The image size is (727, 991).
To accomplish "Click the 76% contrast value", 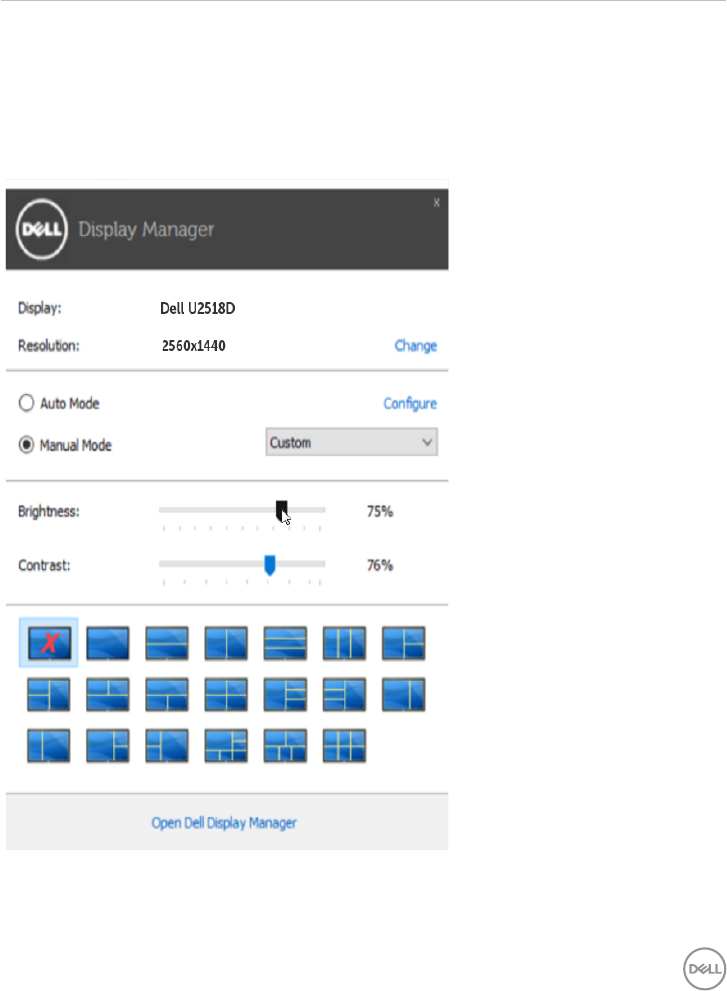I will coord(380,565).
